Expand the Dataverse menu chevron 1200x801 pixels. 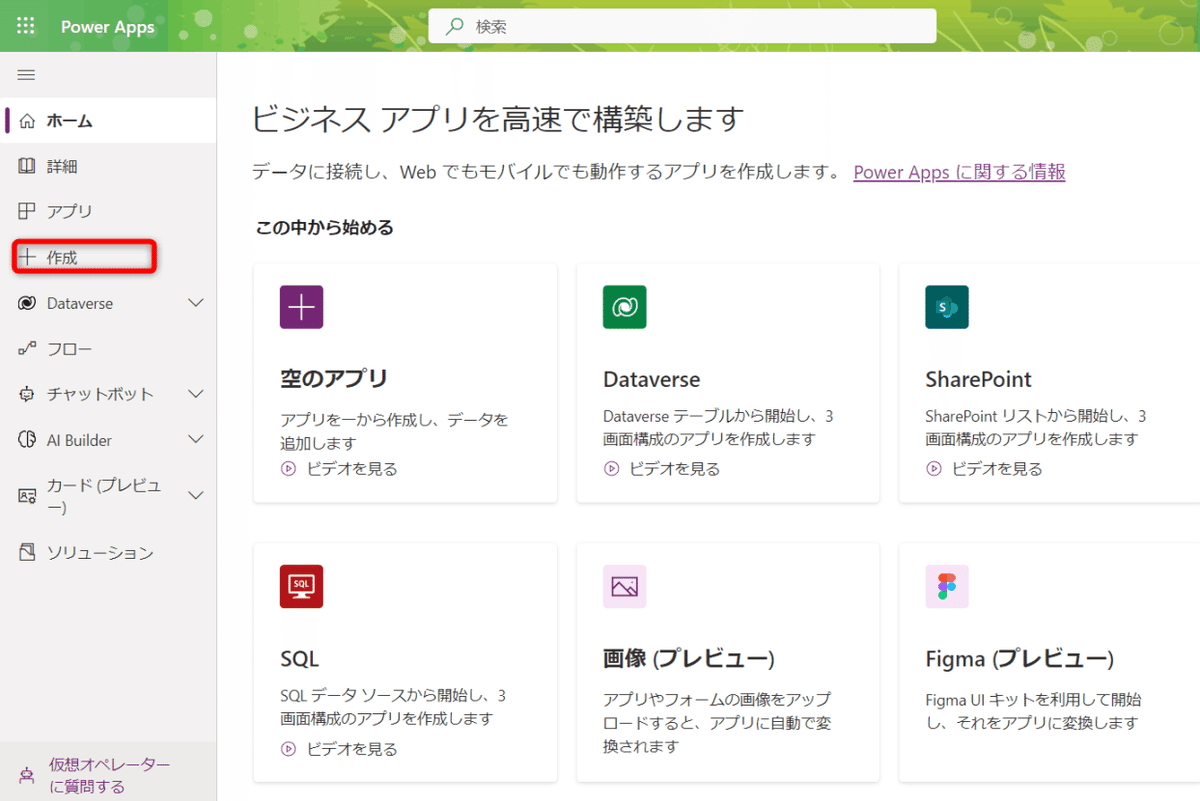point(196,303)
